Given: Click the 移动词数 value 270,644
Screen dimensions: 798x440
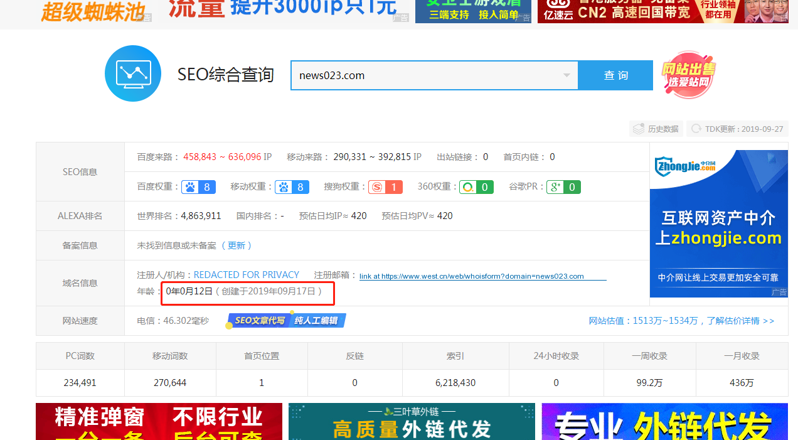Looking at the screenshot, I should (x=170, y=383).
